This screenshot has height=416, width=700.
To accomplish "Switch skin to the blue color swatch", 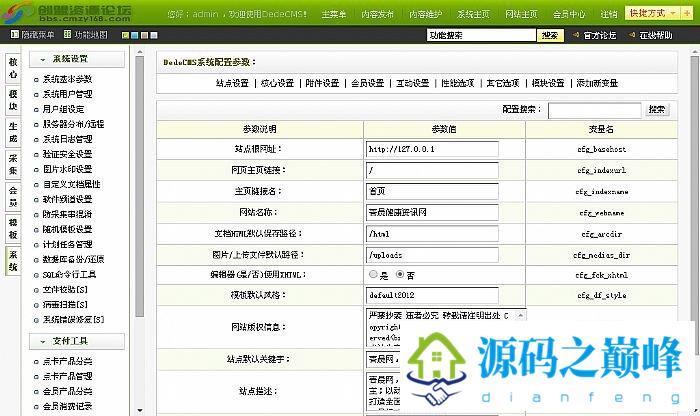I will tap(135, 35).
